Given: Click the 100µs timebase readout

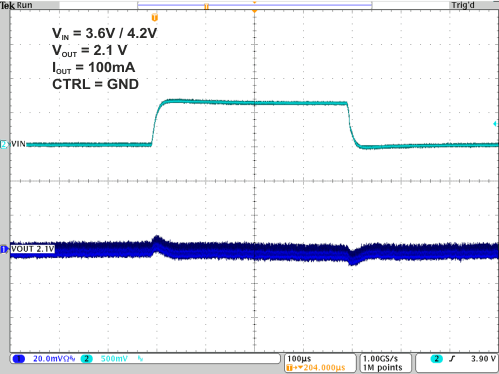Looking at the screenshot, I should point(299,359).
